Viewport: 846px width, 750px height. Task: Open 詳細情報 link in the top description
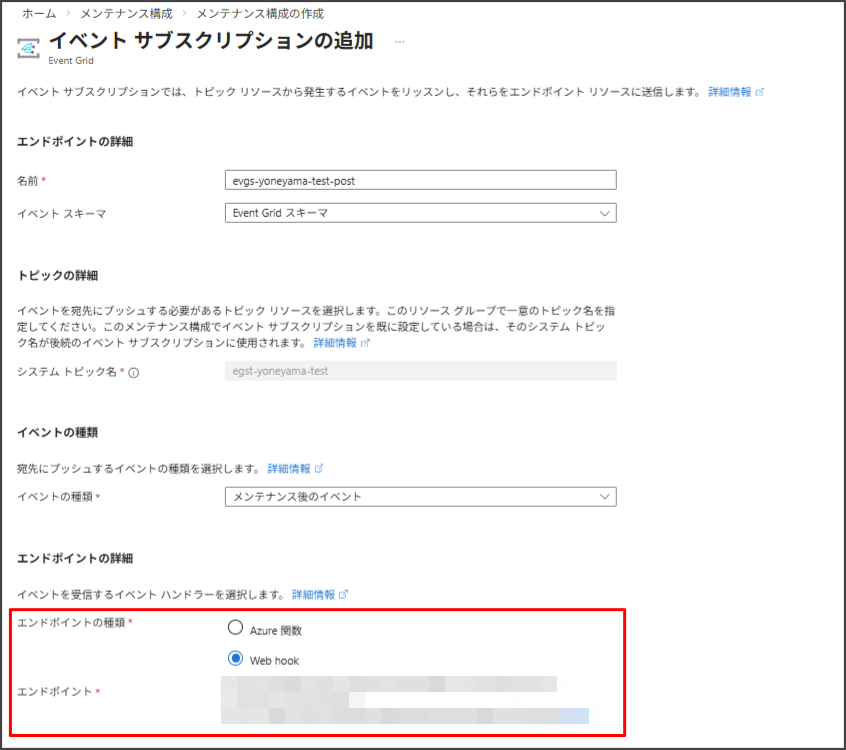pyautogui.click(x=730, y=92)
